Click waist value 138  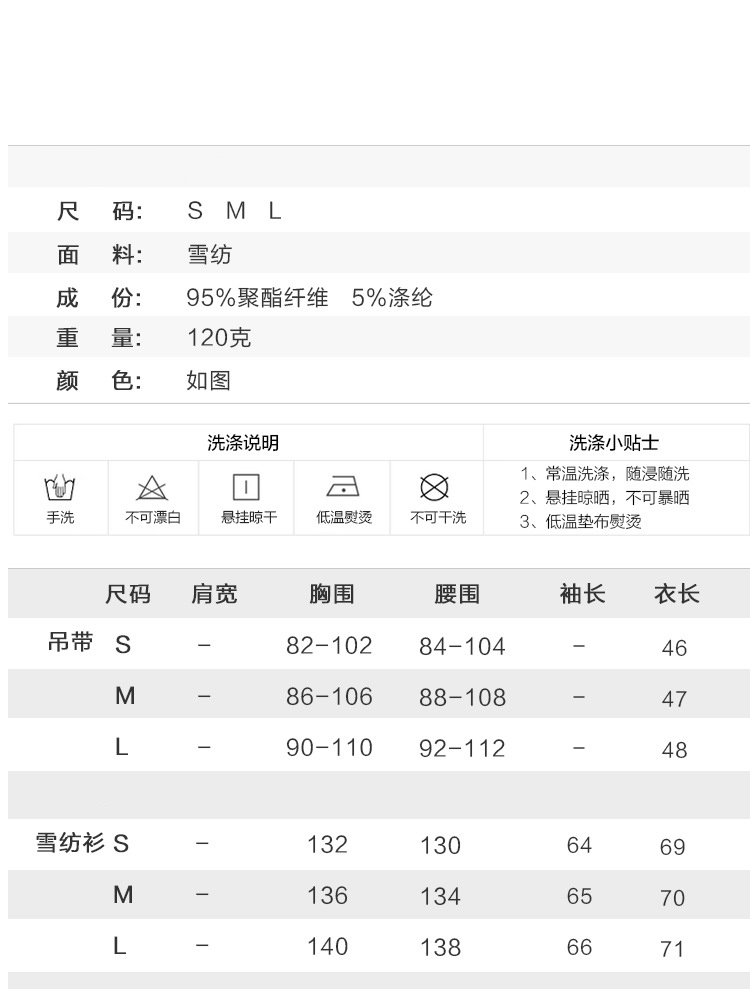[440, 948]
